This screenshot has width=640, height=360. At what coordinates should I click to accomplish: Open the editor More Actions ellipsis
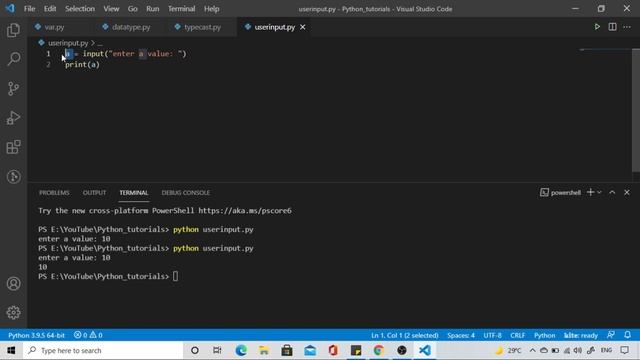point(627,27)
